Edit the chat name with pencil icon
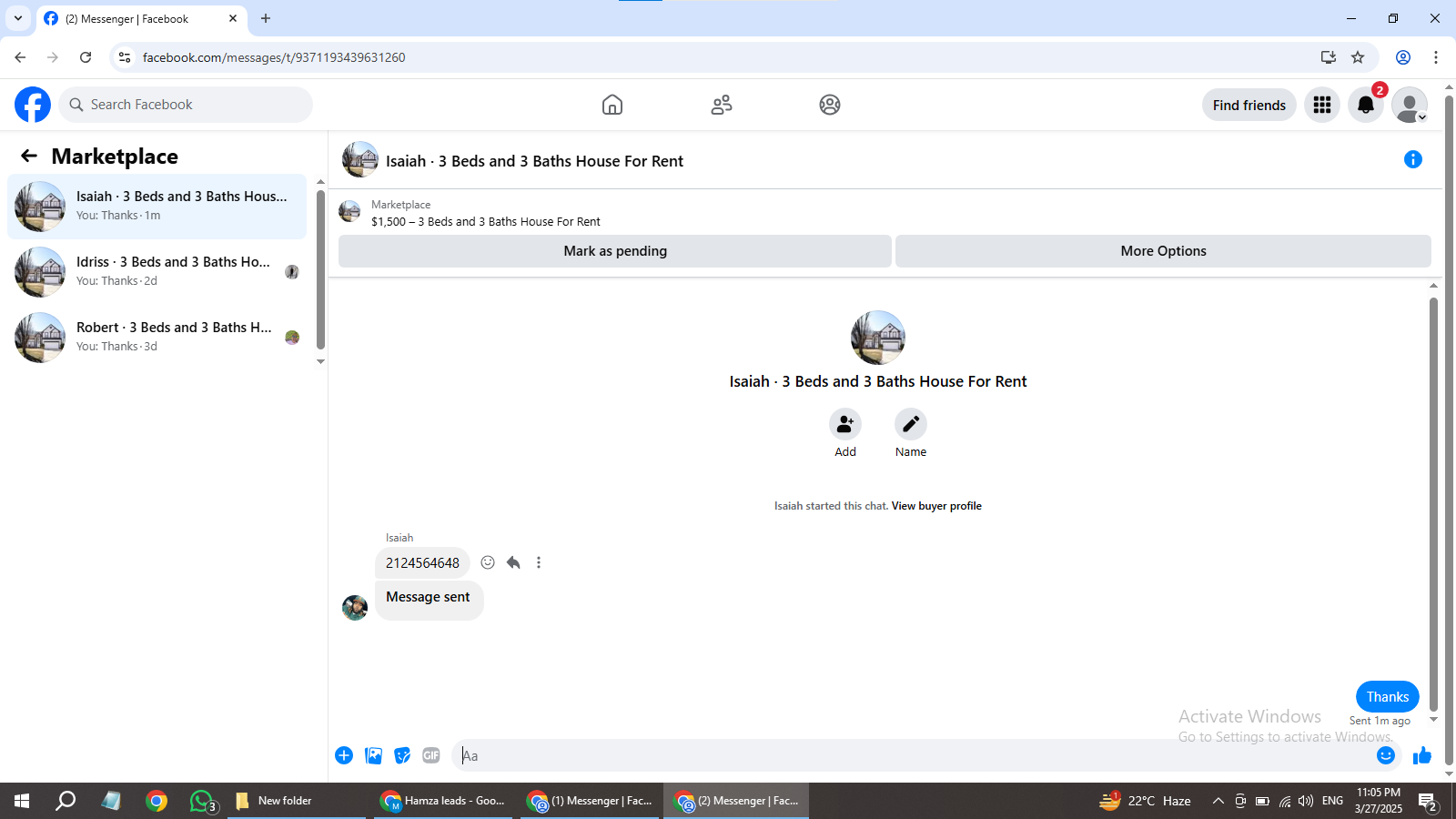 pos(911,424)
